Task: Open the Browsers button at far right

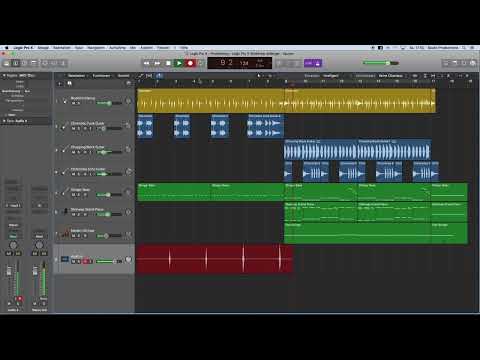Action: point(473,63)
